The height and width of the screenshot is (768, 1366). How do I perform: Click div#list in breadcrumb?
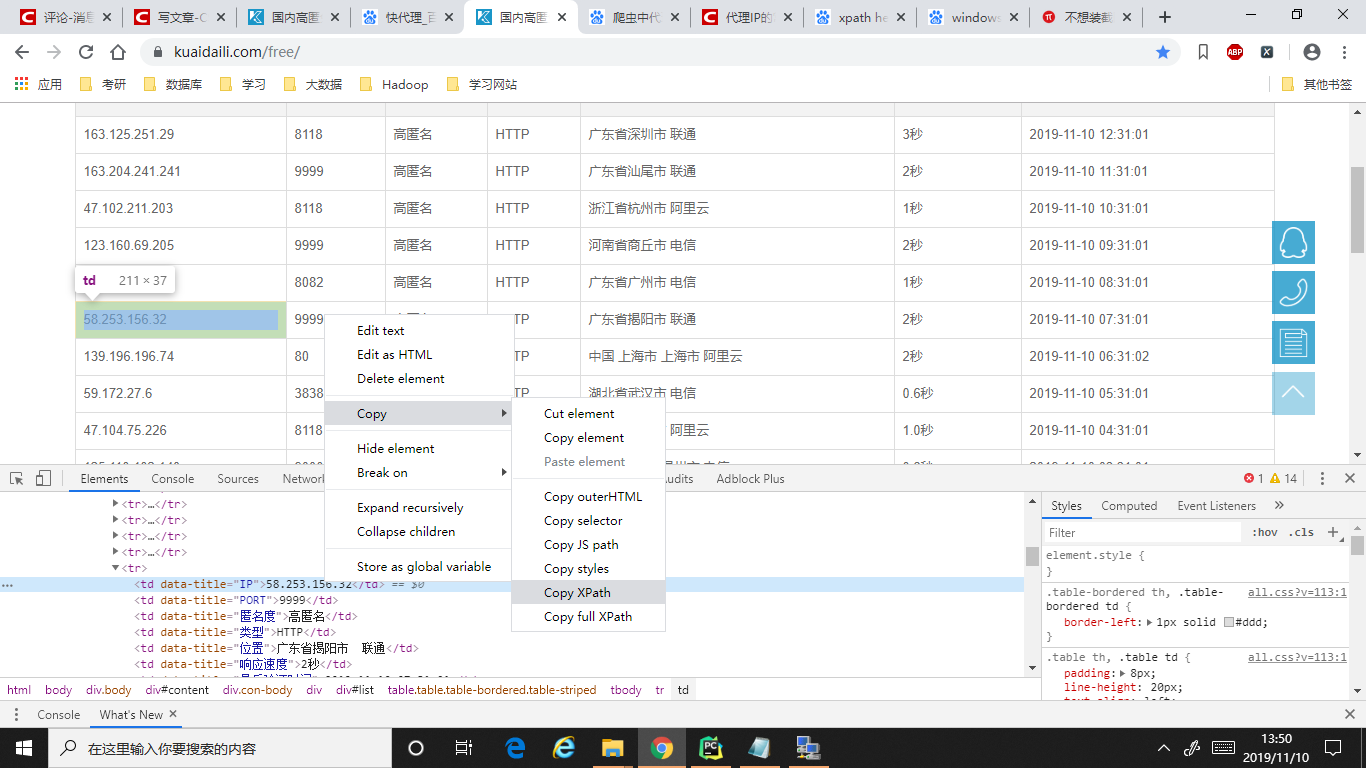tap(354, 690)
